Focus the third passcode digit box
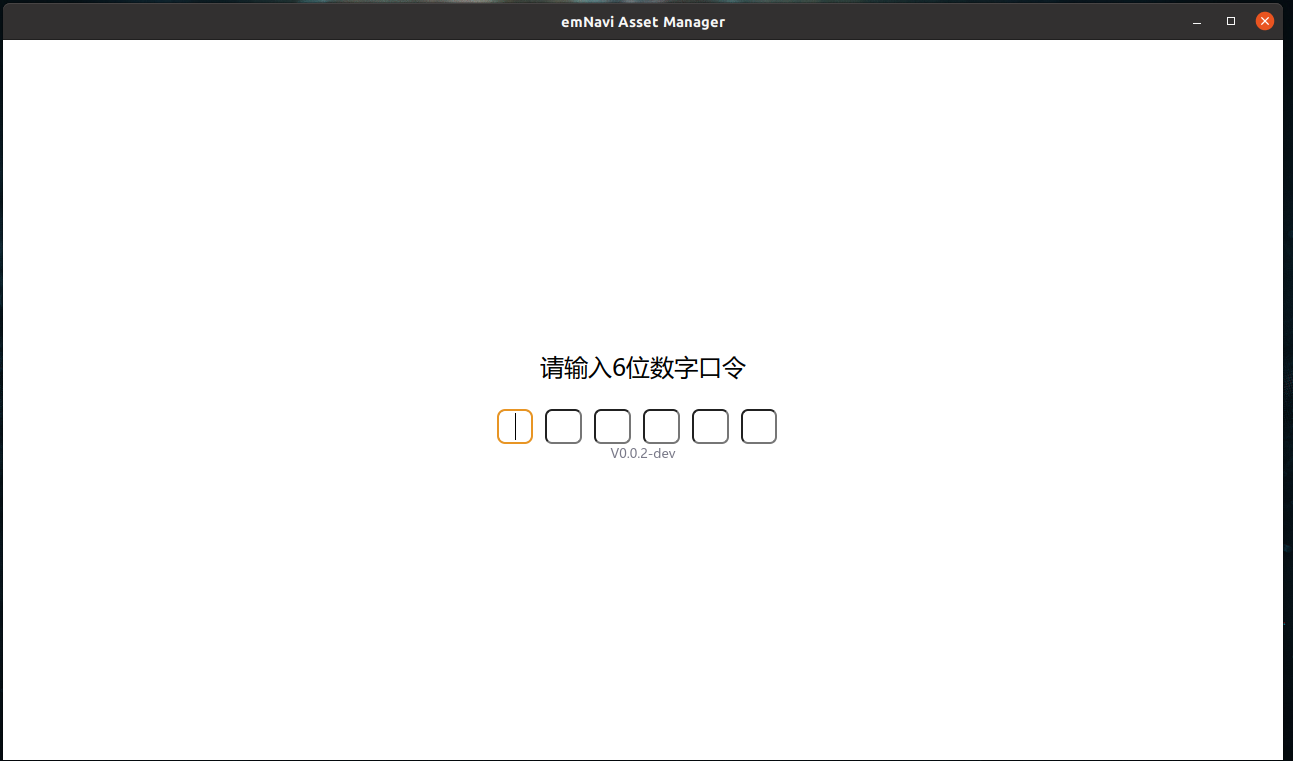 pyautogui.click(x=612, y=427)
